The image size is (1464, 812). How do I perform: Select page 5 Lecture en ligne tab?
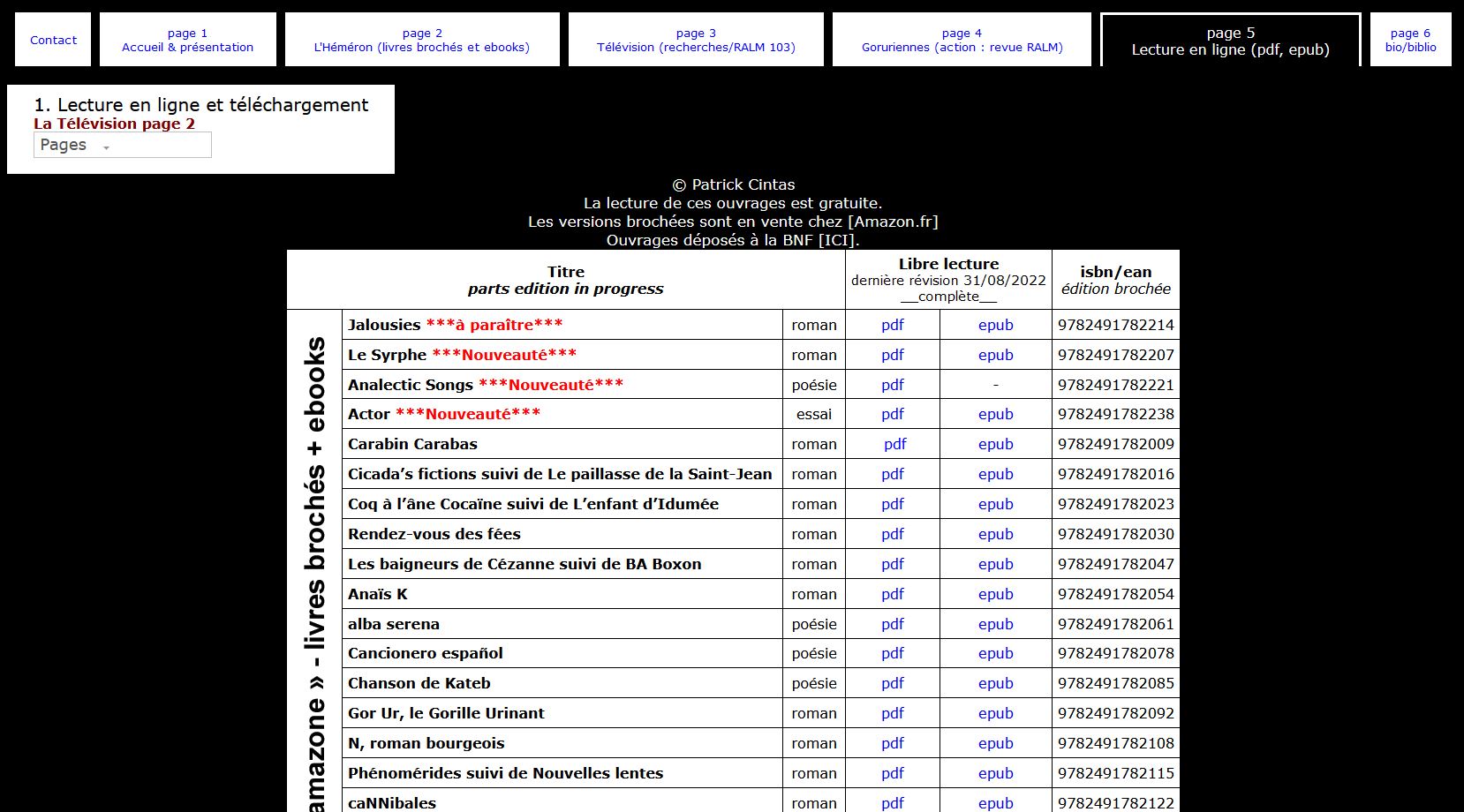click(1231, 41)
